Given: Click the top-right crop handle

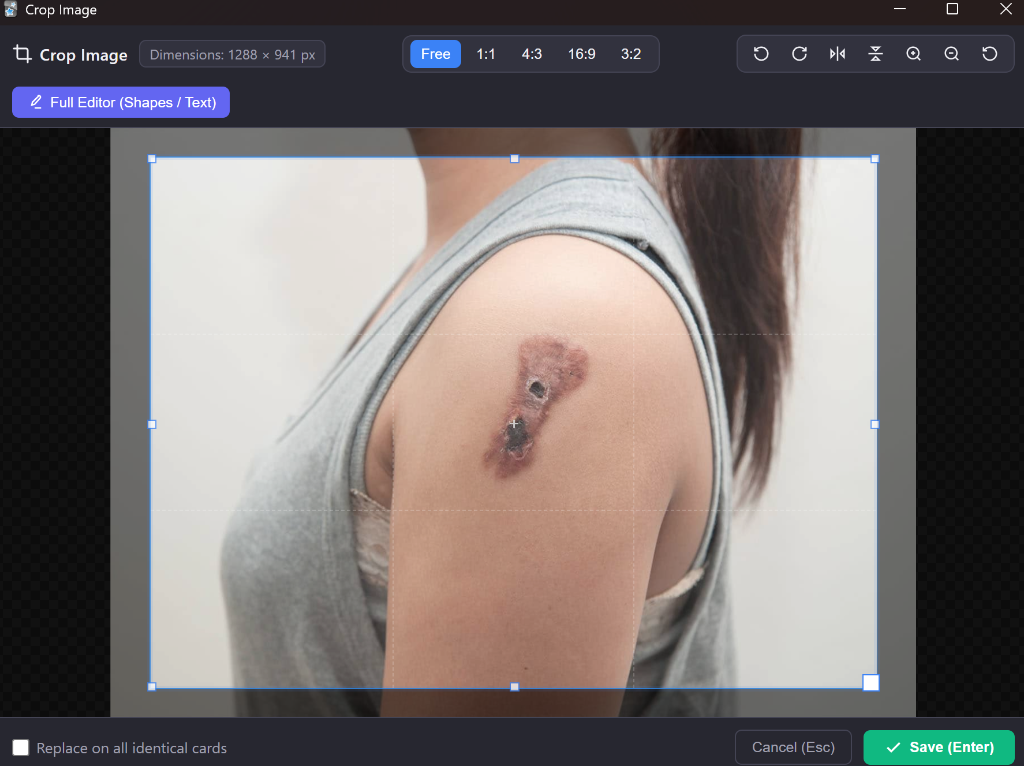Looking at the screenshot, I should [x=875, y=159].
